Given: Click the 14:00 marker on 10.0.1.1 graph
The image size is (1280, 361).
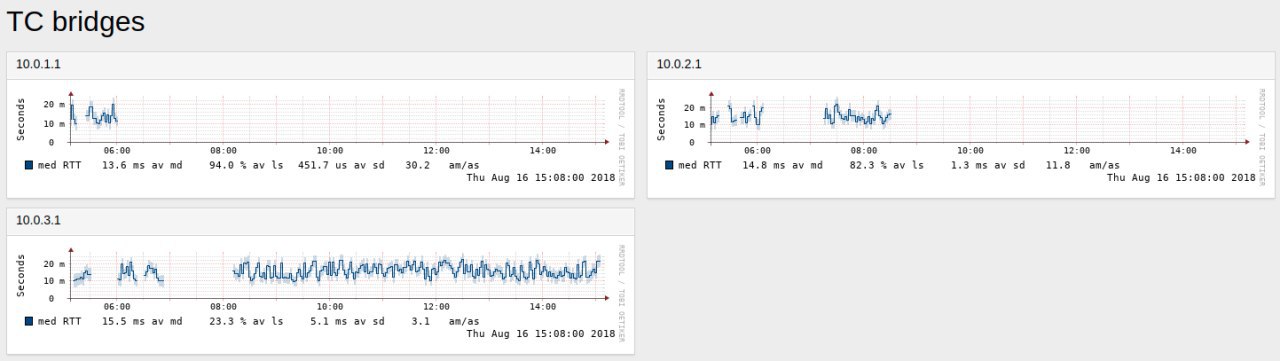Looking at the screenshot, I should [x=543, y=150].
